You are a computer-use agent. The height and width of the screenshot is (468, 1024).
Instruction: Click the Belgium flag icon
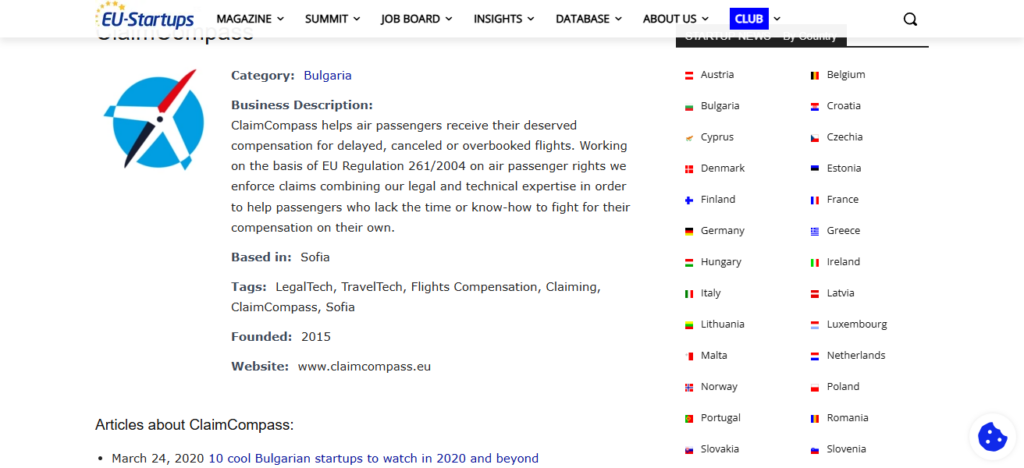coord(814,75)
